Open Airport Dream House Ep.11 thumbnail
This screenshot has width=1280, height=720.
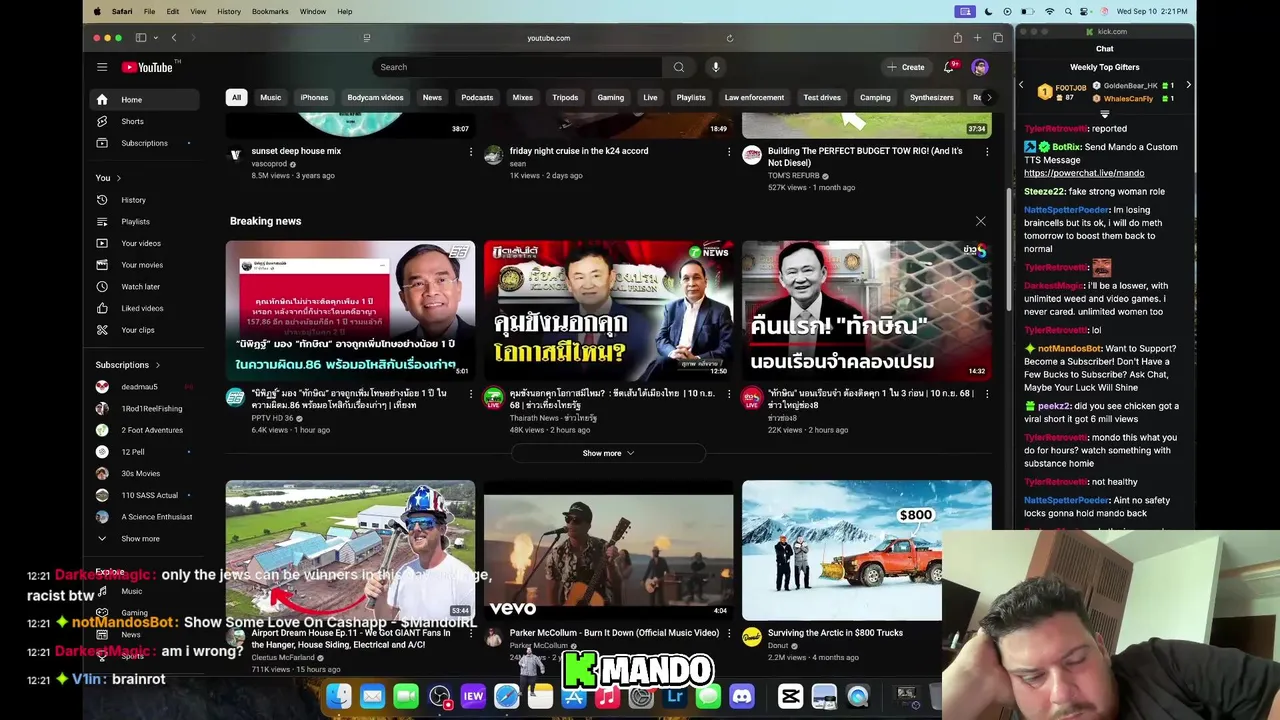[350, 550]
